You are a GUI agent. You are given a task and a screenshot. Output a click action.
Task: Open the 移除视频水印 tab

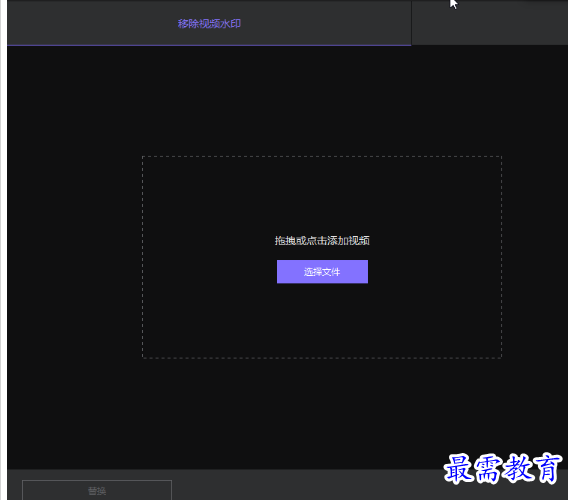(209, 24)
